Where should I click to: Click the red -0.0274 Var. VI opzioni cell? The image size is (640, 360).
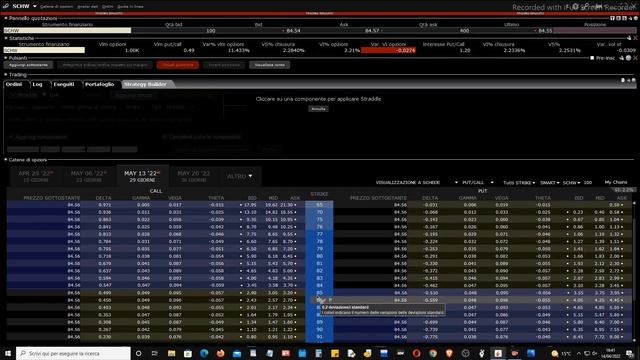click(388, 50)
